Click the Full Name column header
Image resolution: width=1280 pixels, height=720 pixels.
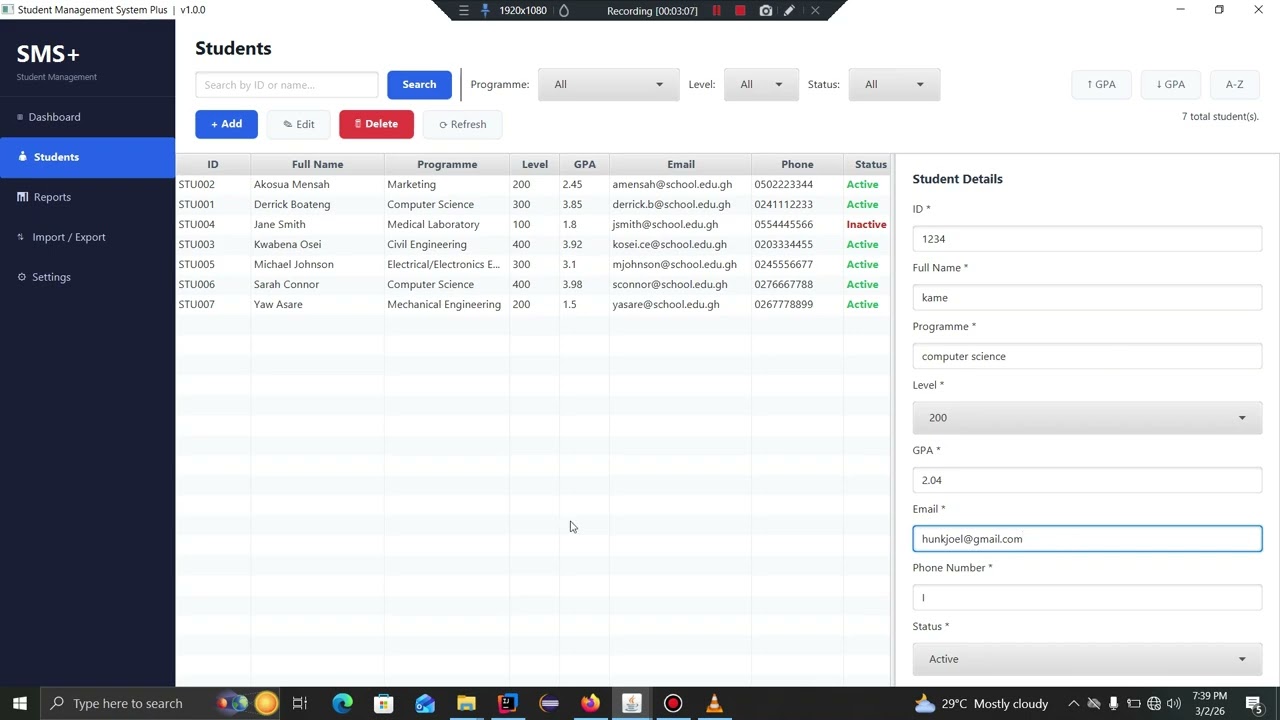[317, 164]
